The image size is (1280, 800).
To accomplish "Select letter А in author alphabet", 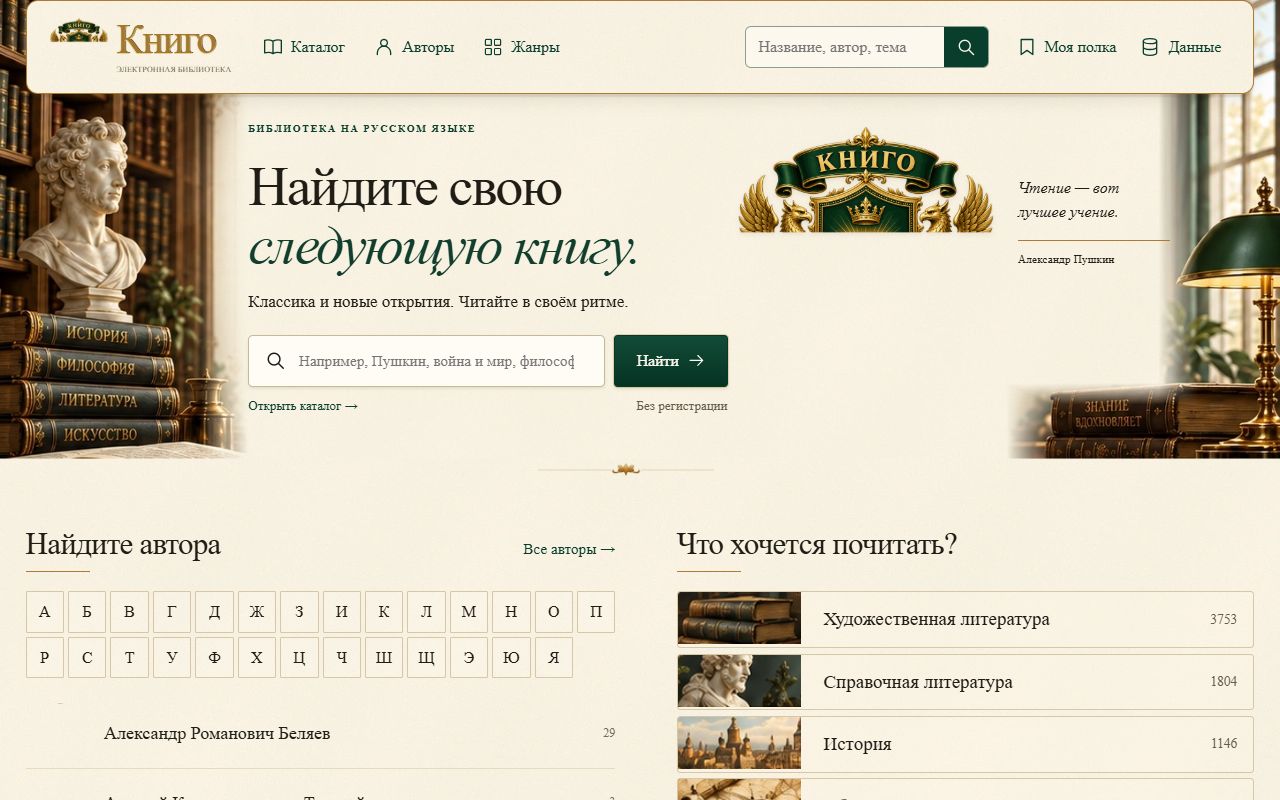I will click(x=45, y=612).
